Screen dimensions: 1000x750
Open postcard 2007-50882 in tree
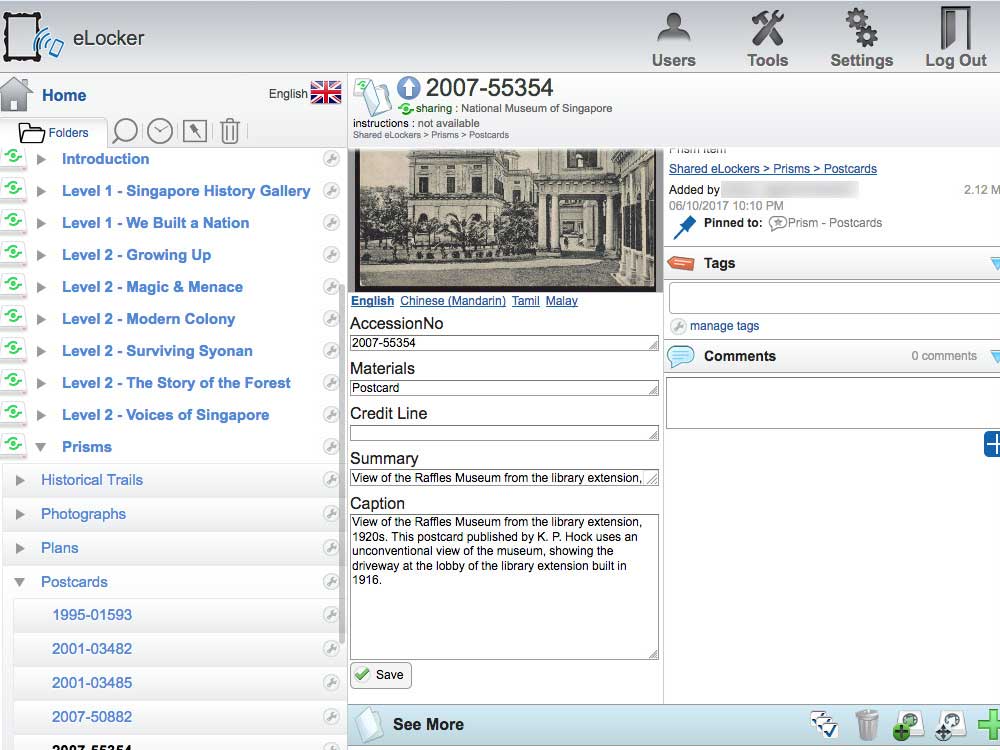[92, 717]
